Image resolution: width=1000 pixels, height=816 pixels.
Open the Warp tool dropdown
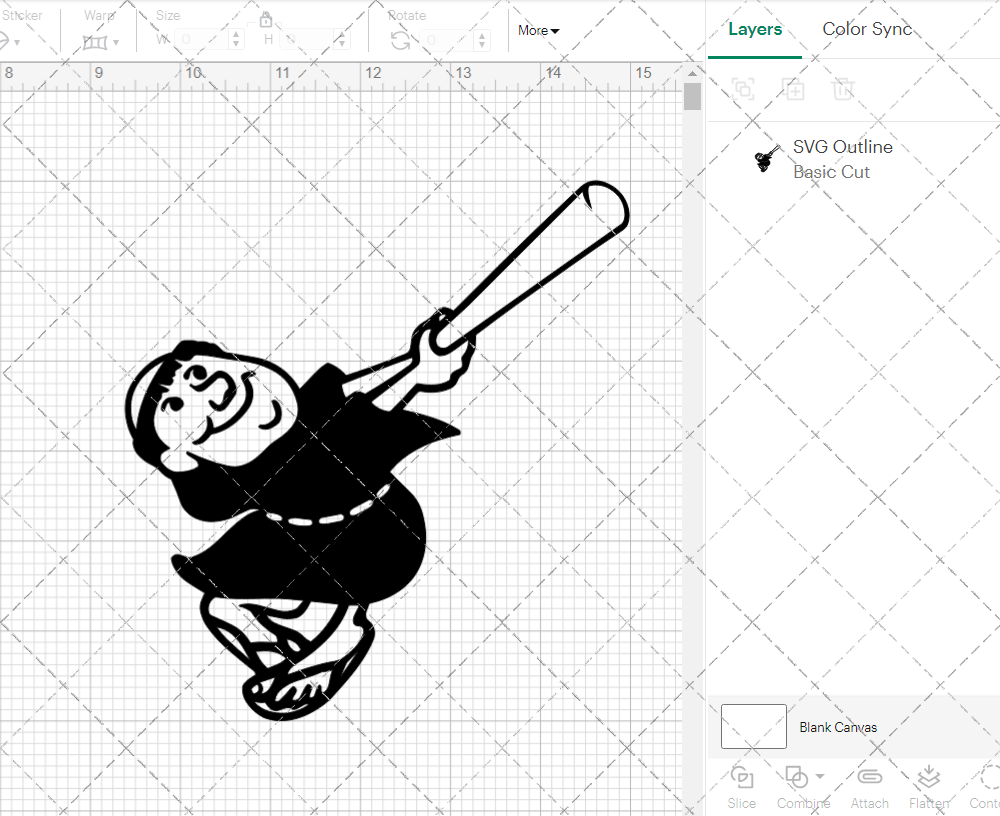115,43
